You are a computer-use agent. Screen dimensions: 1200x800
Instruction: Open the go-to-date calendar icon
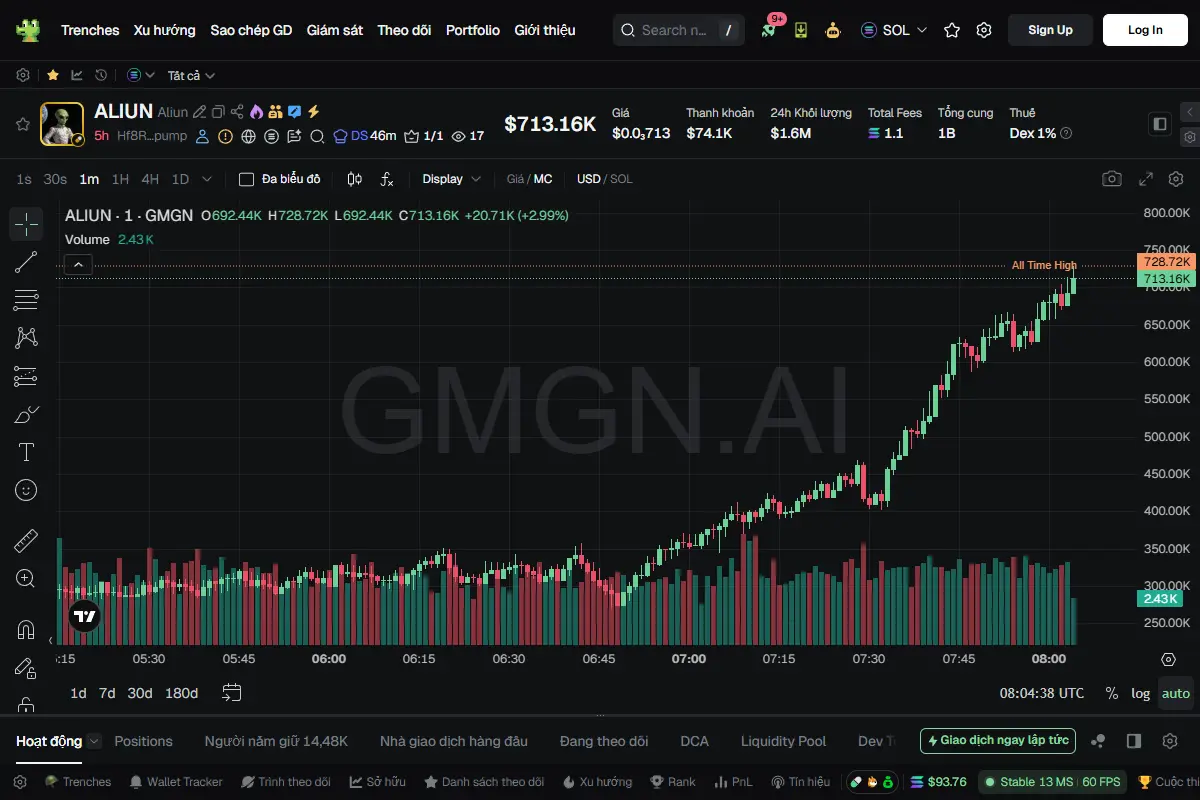click(232, 693)
